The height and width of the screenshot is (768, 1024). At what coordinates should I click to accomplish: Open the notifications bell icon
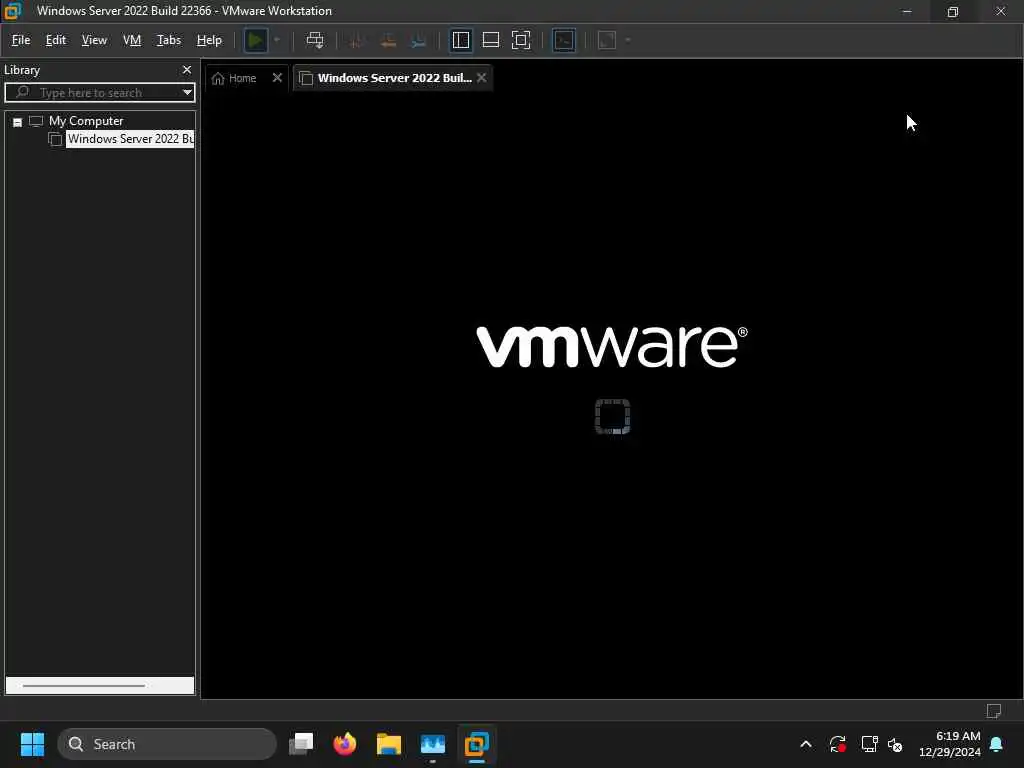click(x=997, y=744)
